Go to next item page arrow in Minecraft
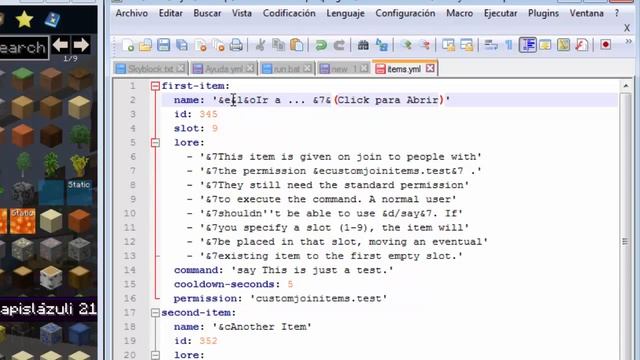The width and height of the screenshot is (640, 360). pos(81,44)
